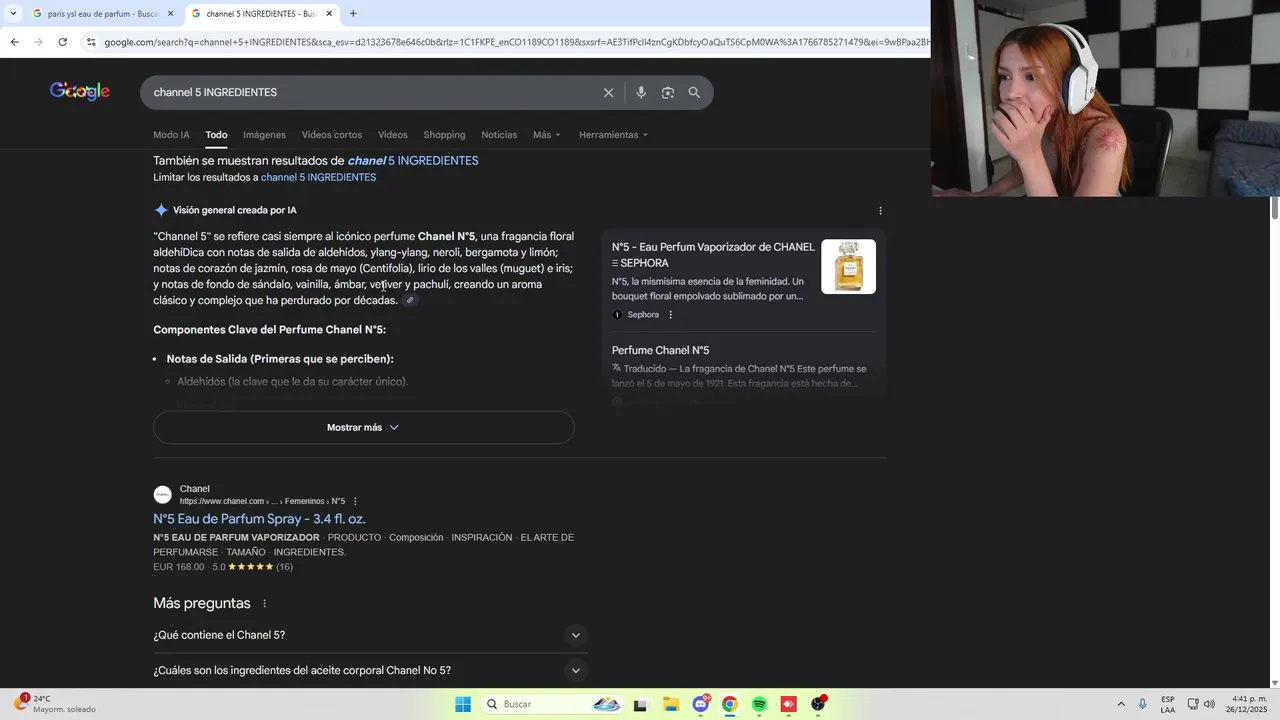Viewport: 1280px width, 720px height.
Task: Limit results to 'channel 5 INGREDIENTES'
Action: point(318,177)
